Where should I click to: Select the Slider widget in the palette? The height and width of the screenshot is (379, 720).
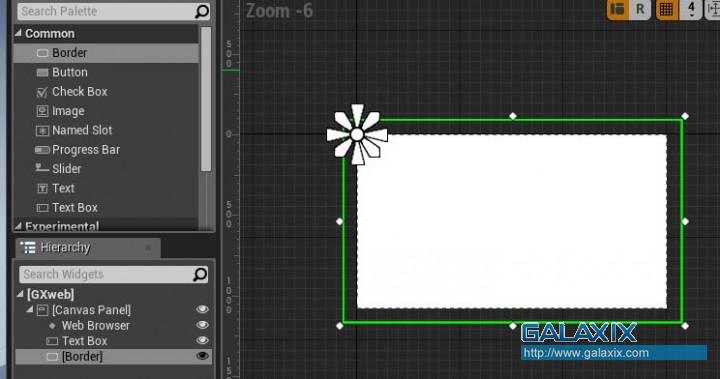pyautogui.click(x=107, y=169)
